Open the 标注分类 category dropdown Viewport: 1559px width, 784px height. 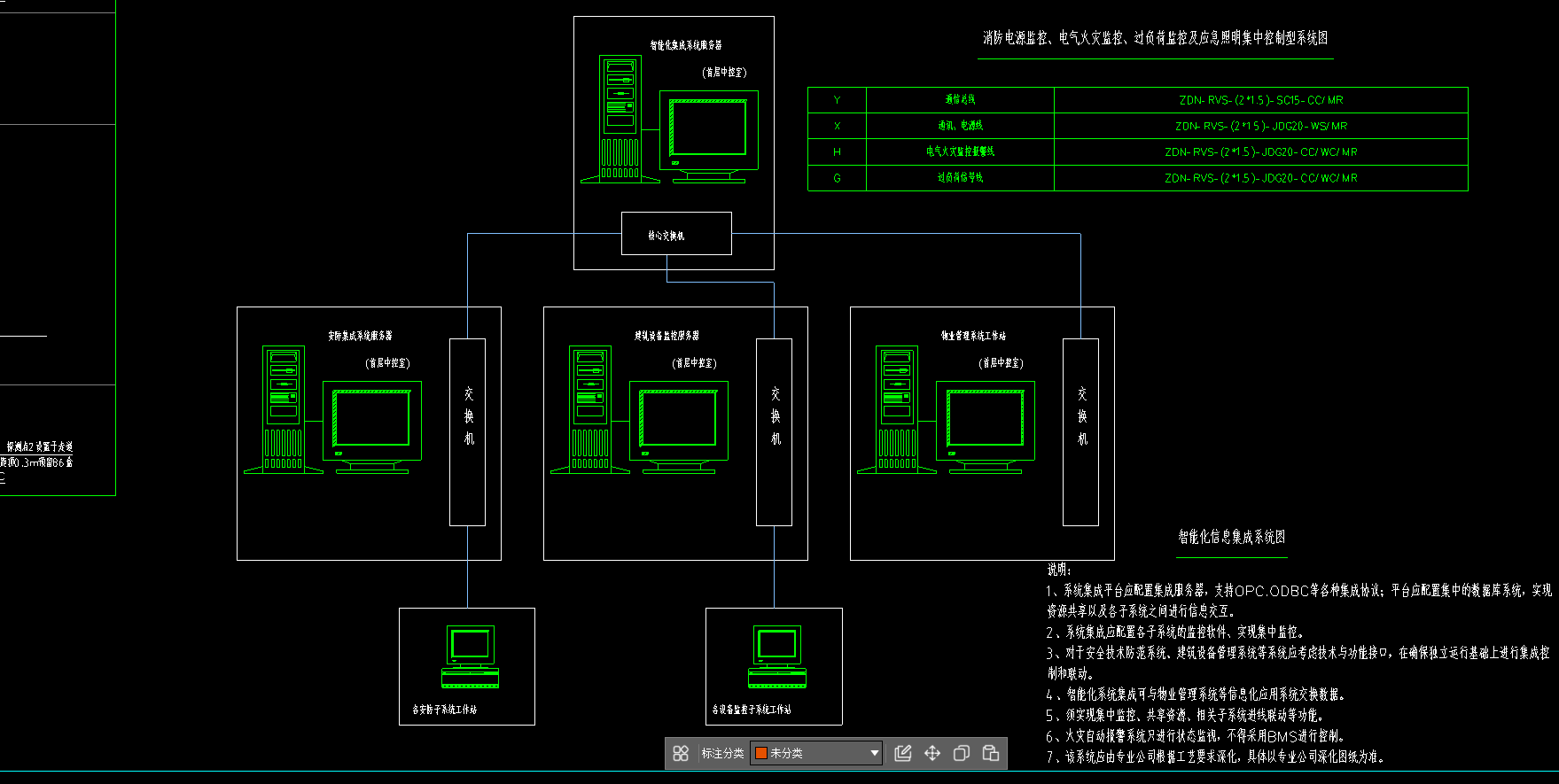point(816,753)
